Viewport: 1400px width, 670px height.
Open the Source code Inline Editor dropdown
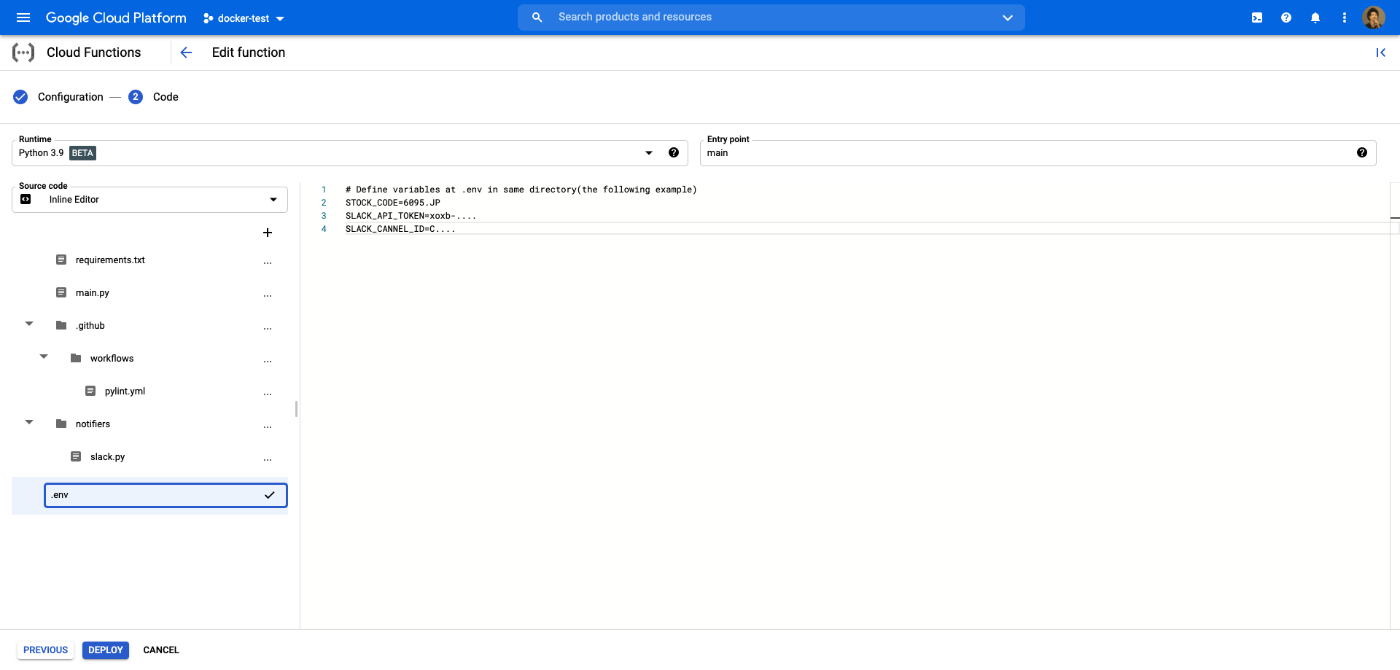click(150, 199)
